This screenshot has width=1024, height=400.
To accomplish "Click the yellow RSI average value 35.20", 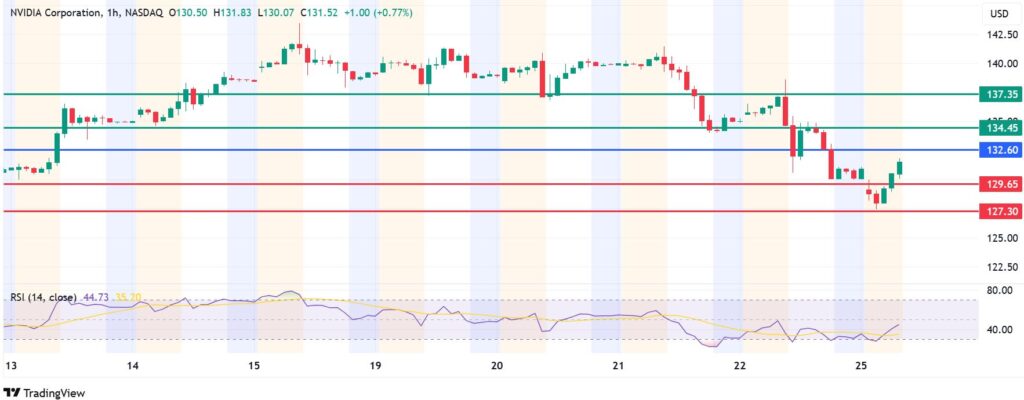I will tap(129, 297).
